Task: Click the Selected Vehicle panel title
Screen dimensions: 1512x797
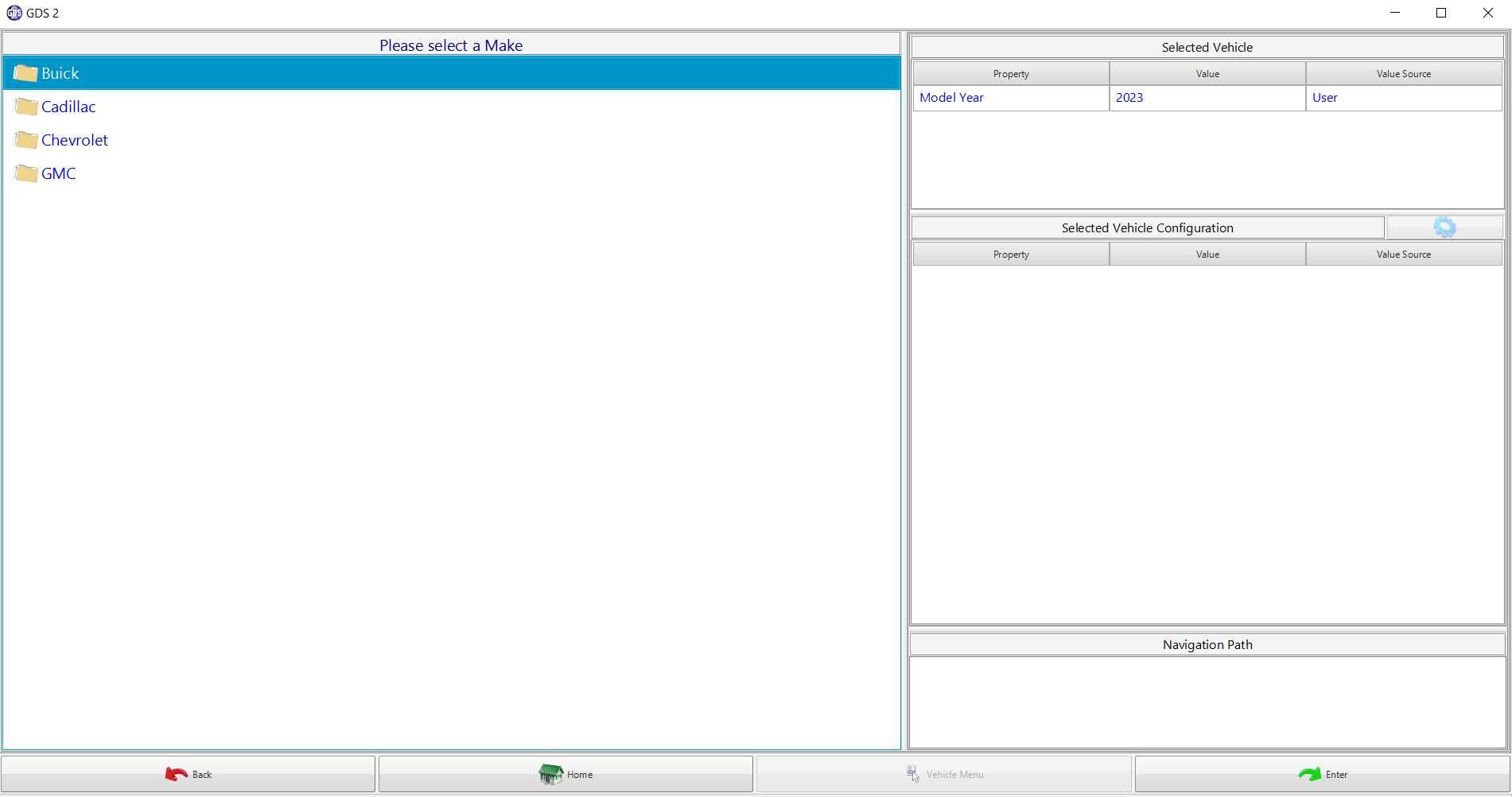Action: (1207, 47)
